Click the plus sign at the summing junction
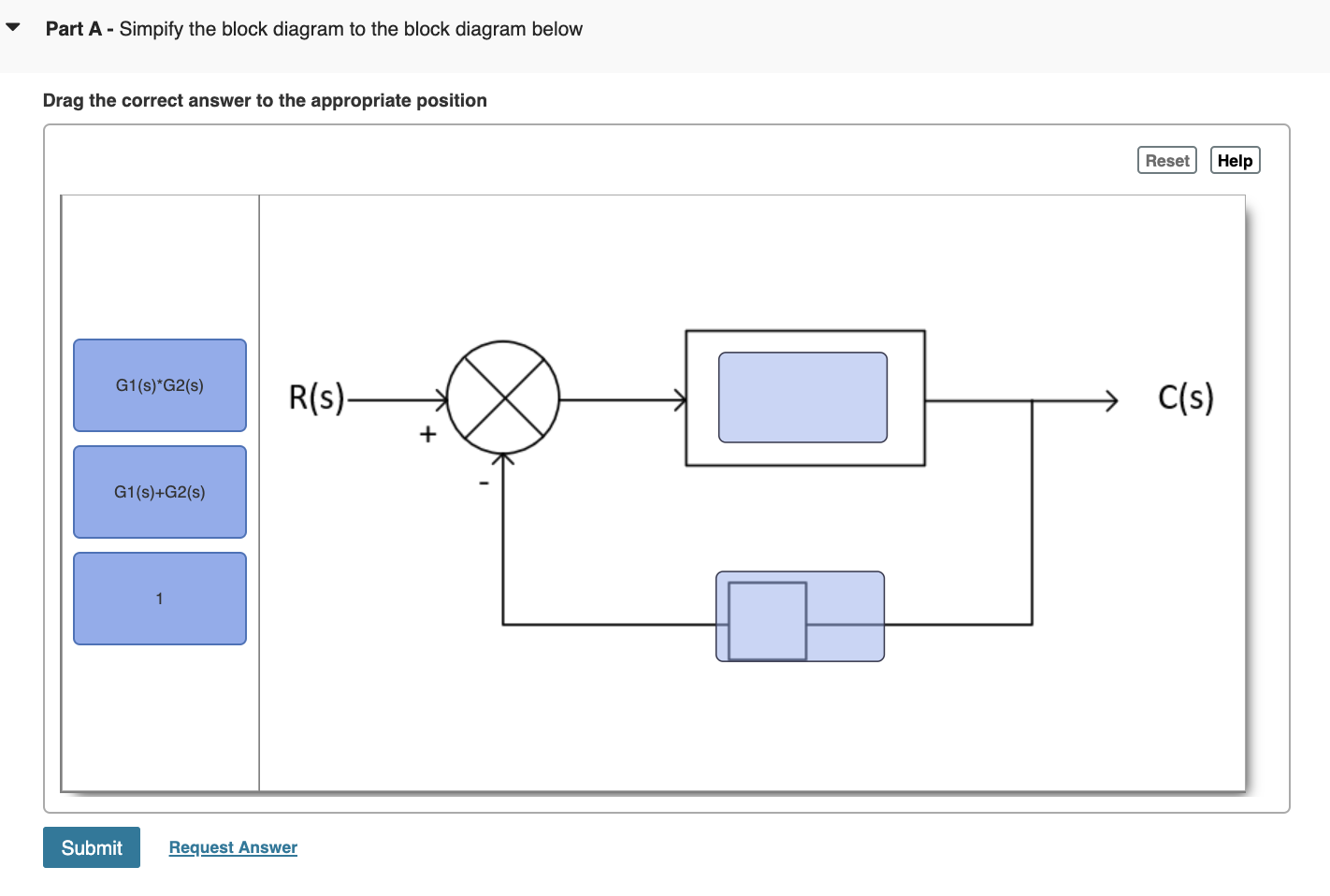Viewport: 1330px width, 896px height. (426, 433)
